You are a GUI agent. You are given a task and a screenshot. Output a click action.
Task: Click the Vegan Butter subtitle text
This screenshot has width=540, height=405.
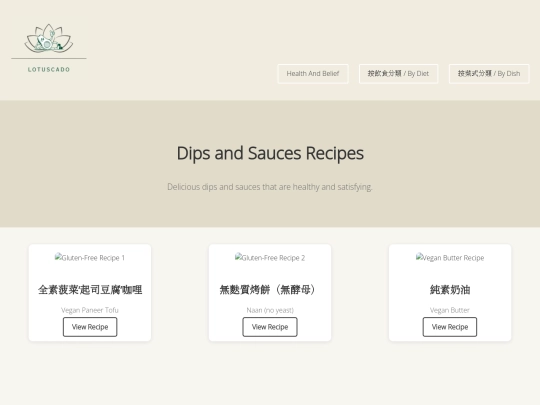pos(450,310)
